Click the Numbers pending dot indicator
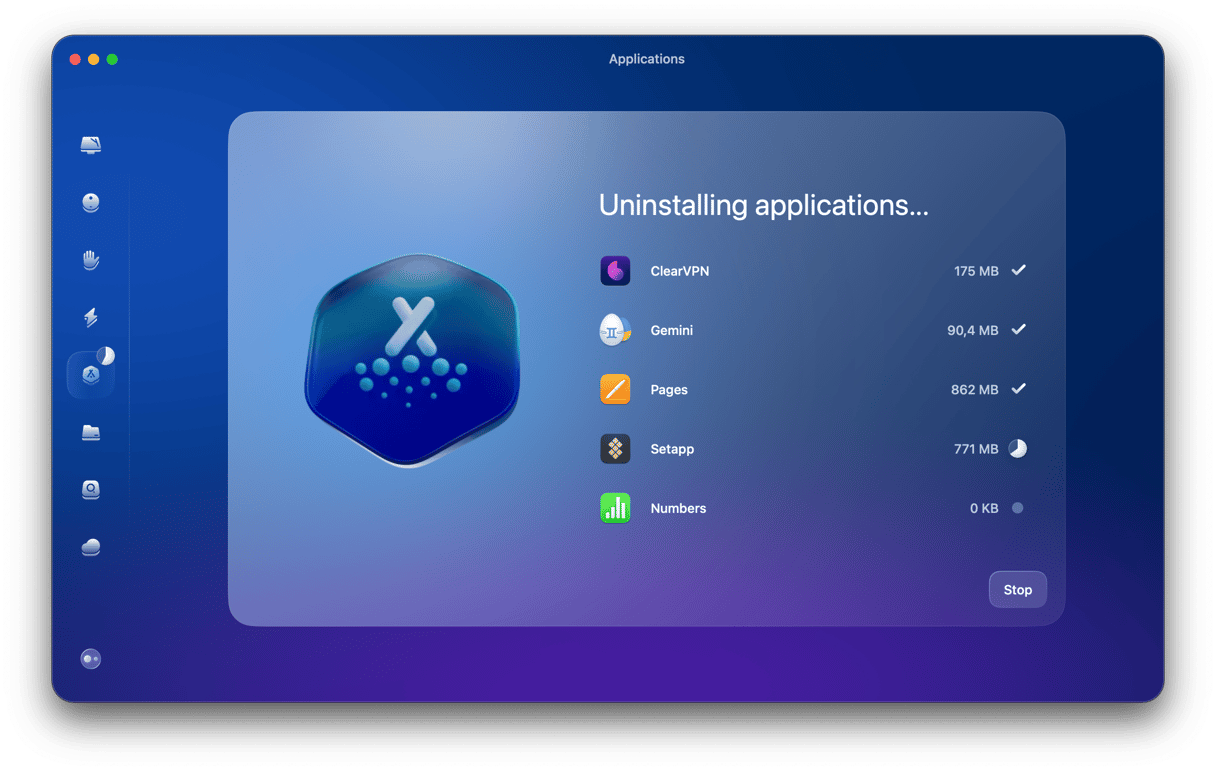 point(1018,508)
